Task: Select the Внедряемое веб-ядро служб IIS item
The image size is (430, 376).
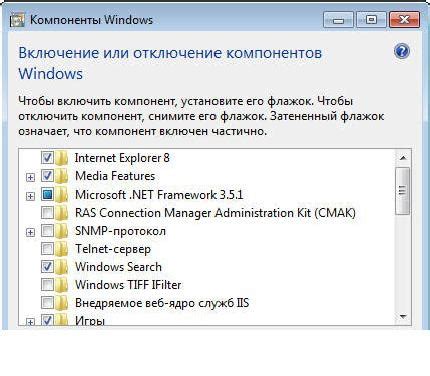Action: tap(162, 303)
